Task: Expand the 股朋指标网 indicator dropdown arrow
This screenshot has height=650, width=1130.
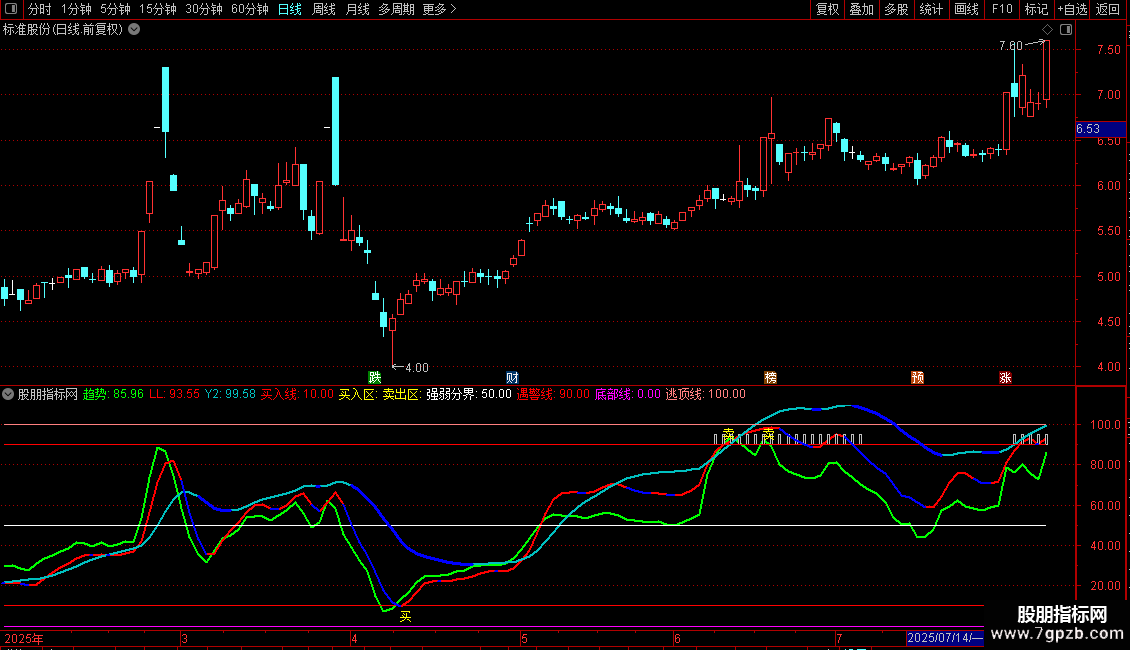Action: coord(8,394)
